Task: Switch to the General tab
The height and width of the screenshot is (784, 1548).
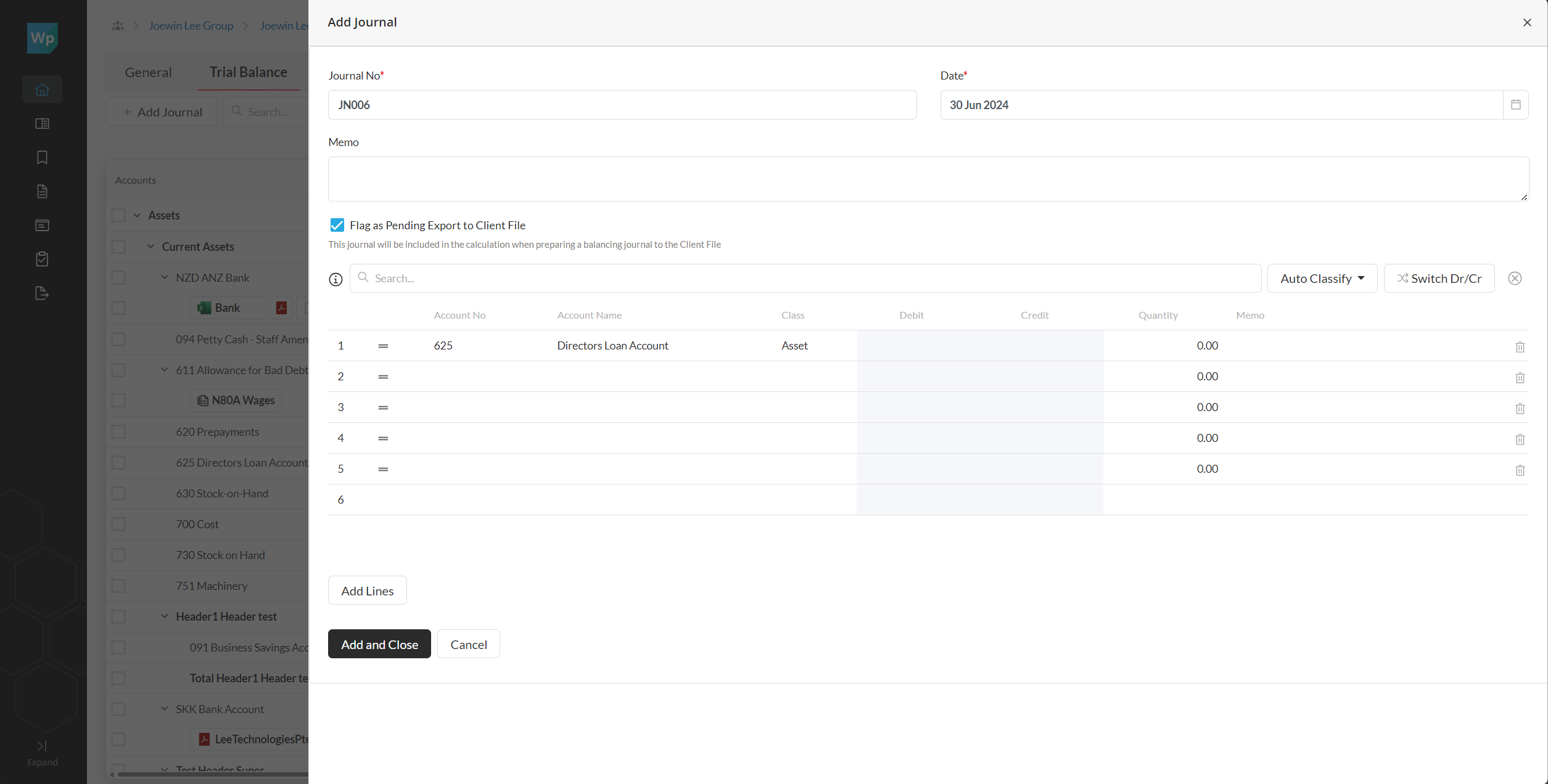Action: pos(148,73)
